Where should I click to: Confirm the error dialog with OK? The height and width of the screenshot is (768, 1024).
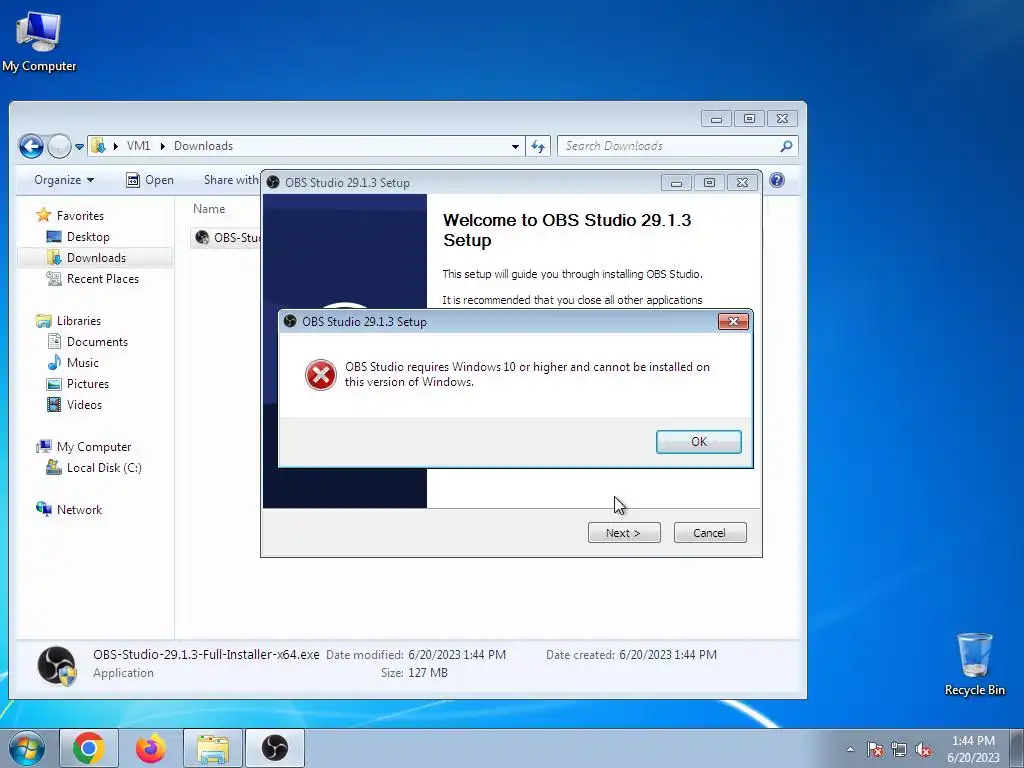(x=698, y=441)
